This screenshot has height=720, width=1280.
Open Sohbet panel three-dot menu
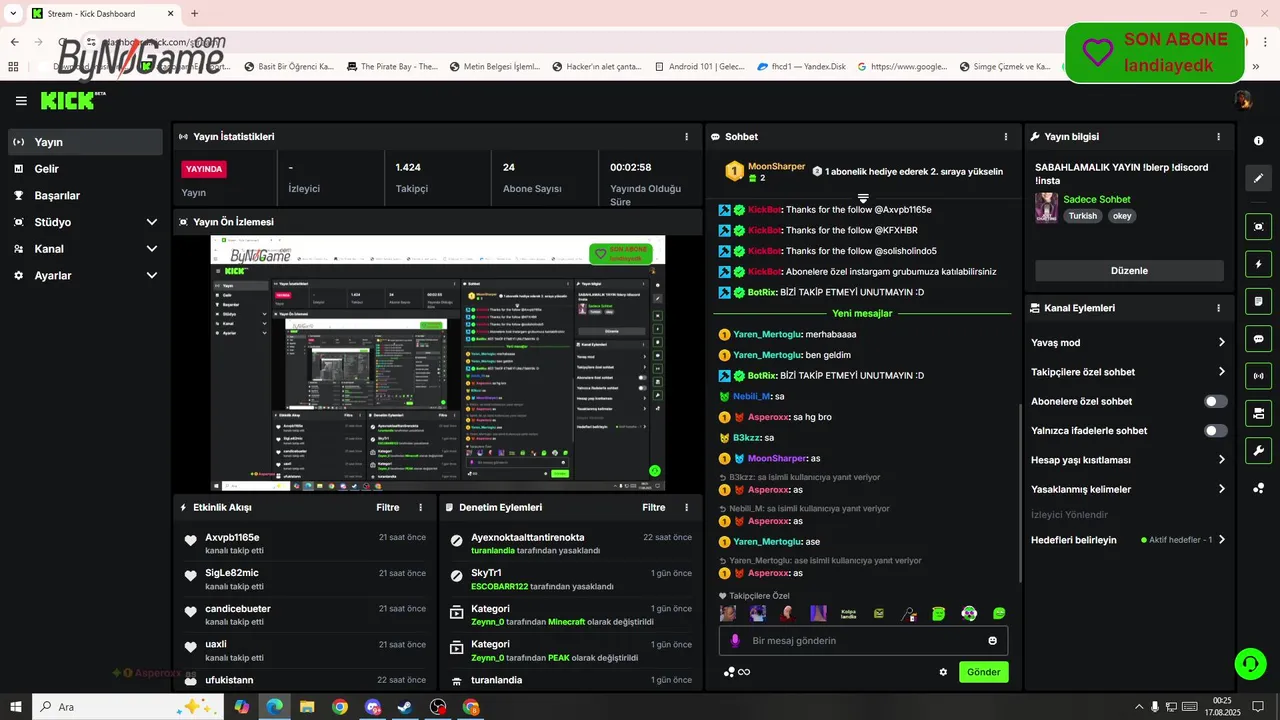coord(1006,137)
